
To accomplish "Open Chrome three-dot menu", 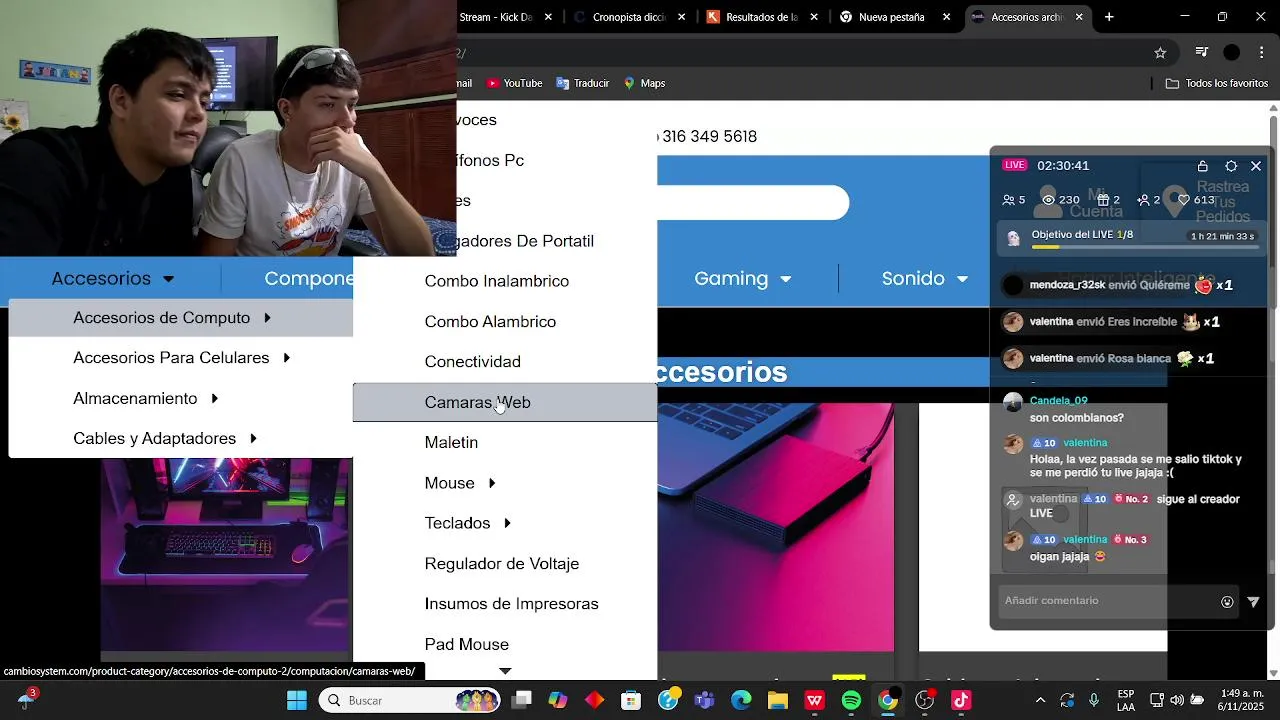I will coord(1261,53).
